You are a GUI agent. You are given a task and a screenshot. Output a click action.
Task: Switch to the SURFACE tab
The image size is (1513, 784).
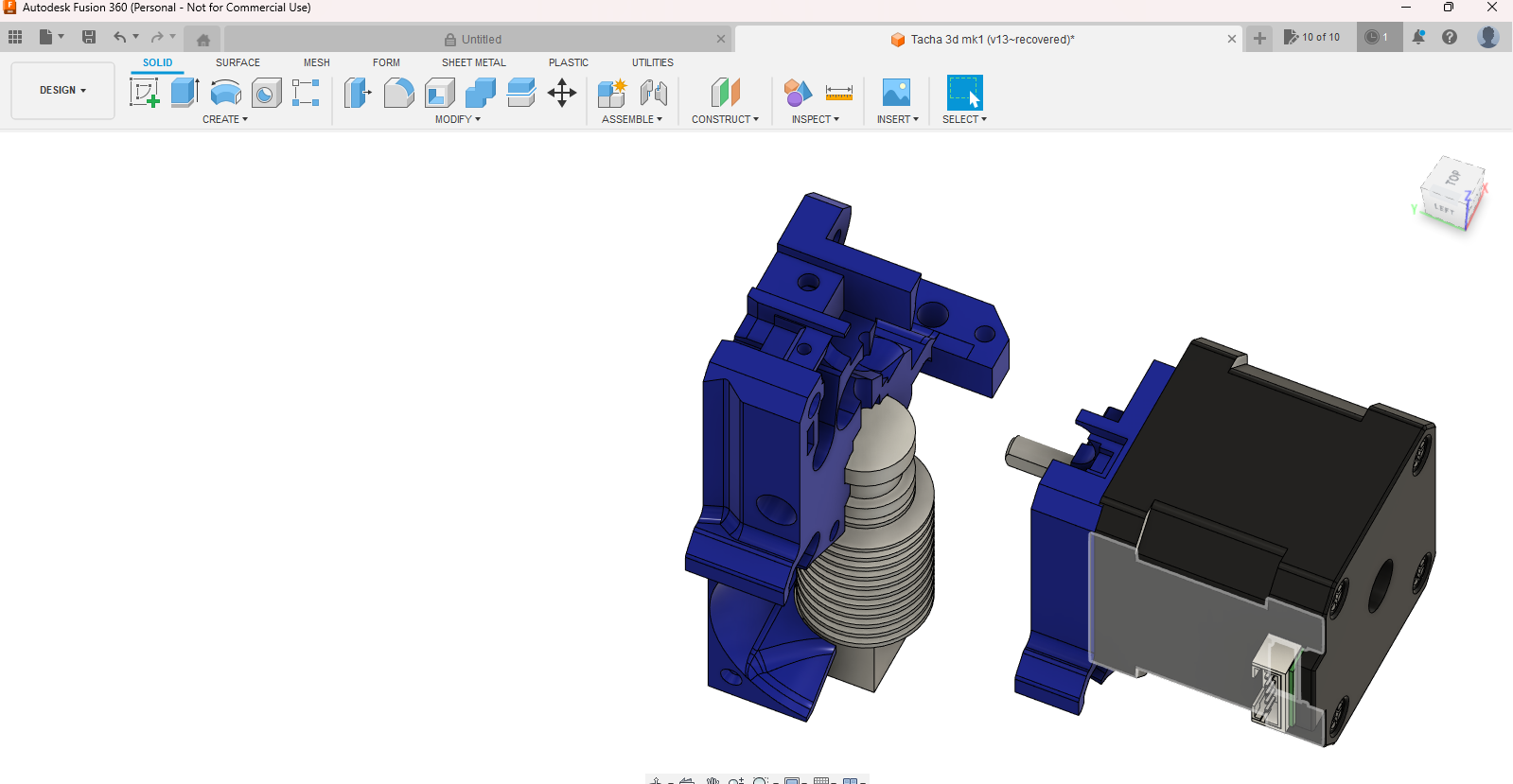(x=238, y=62)
